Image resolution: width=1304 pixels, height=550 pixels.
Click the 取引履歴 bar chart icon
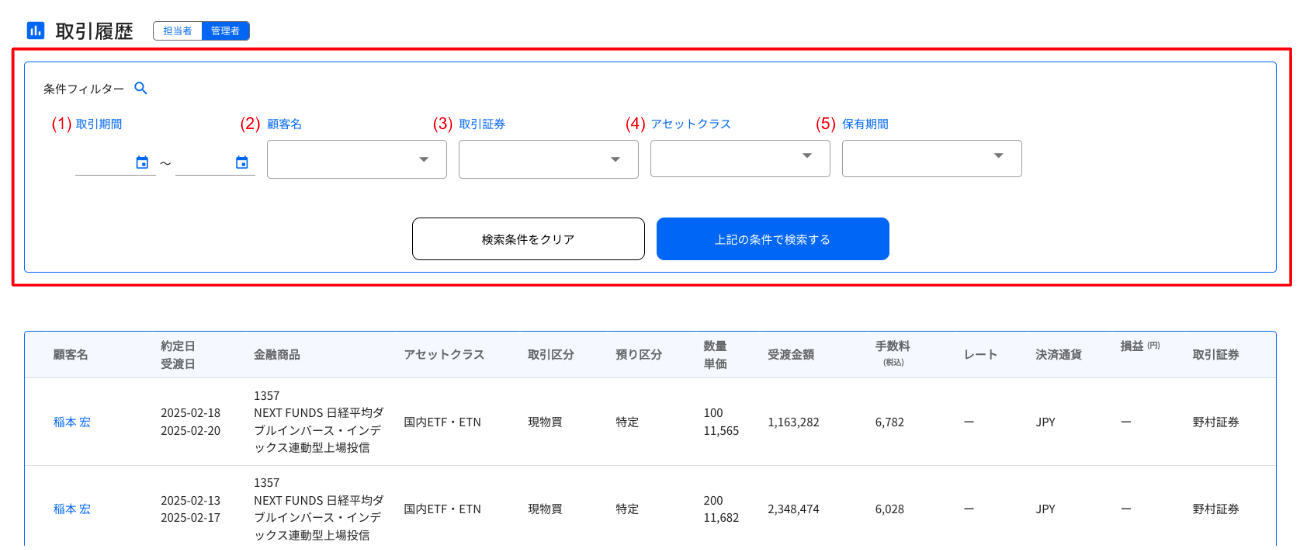(35, 31)
